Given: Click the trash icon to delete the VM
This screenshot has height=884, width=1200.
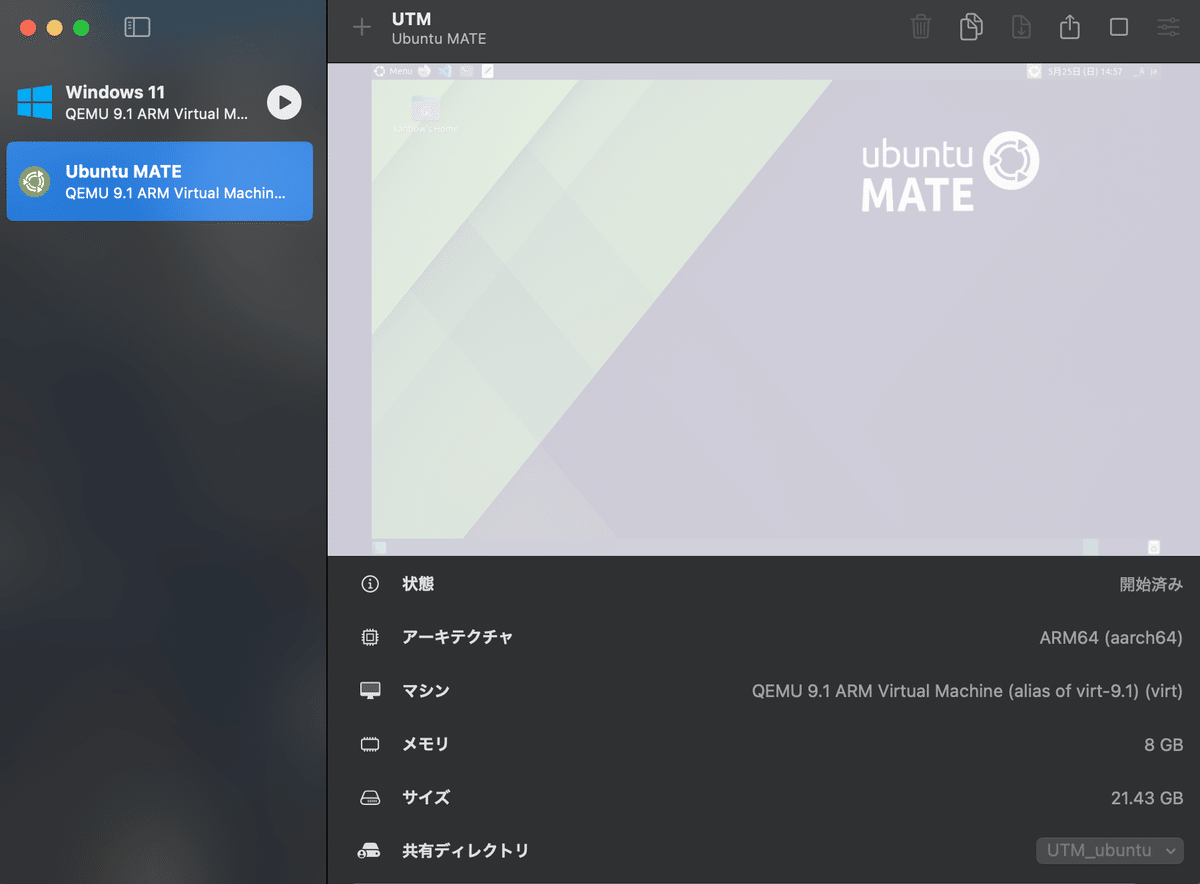Looking at the screenshot, I should (x=920, y=27).
